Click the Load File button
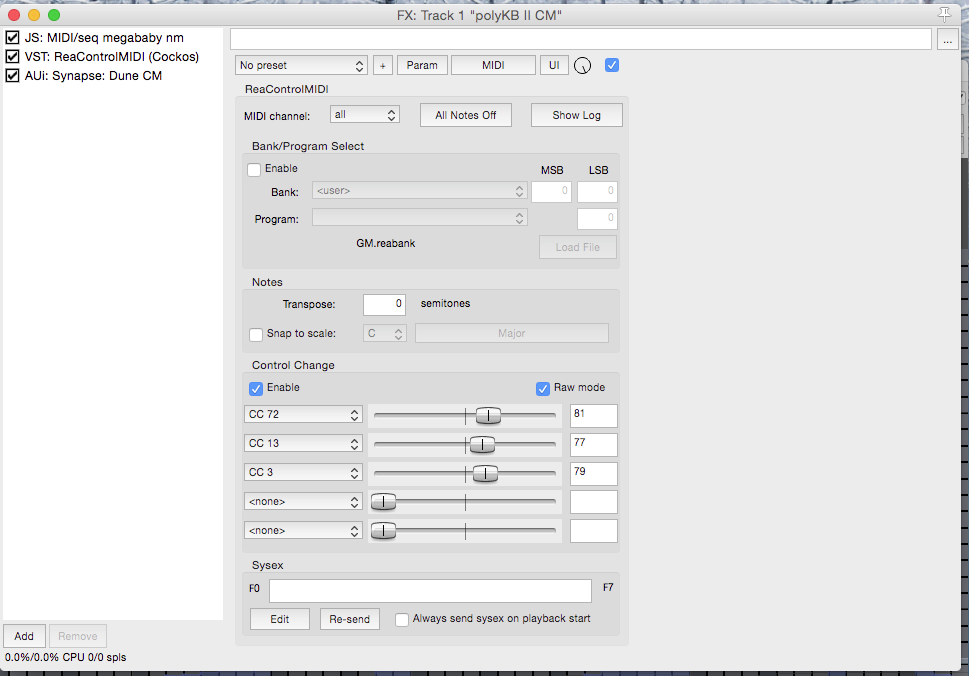969x676 pixels. coord(578,247)
